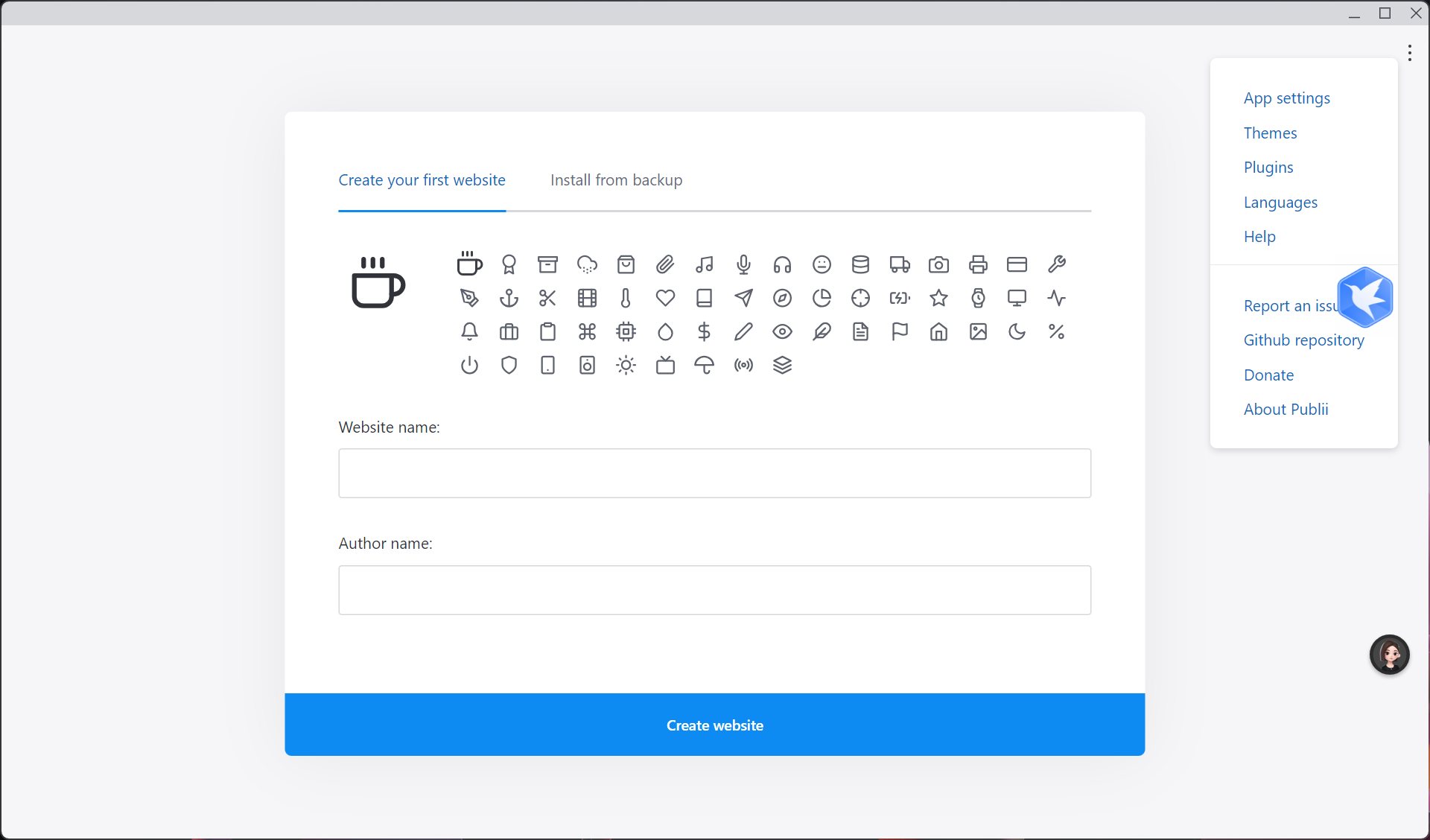The width and height of the screenshot is (1430, 840).
Task: Pick the dollar sign icon
Action: pos(704,331)
